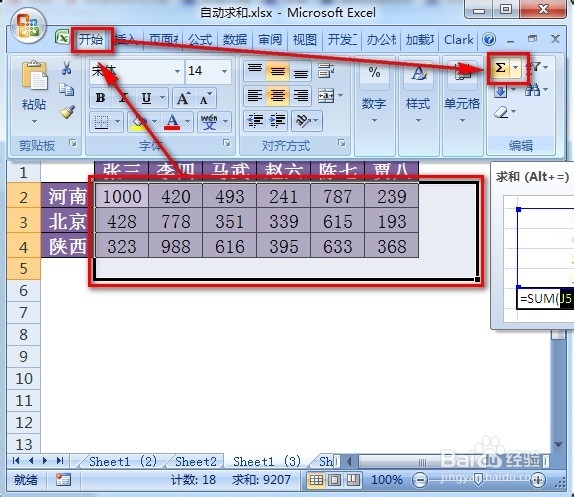Switch to the 公式 ribbon tab
This screenshot has width=574, height=497.
[200, 40]
